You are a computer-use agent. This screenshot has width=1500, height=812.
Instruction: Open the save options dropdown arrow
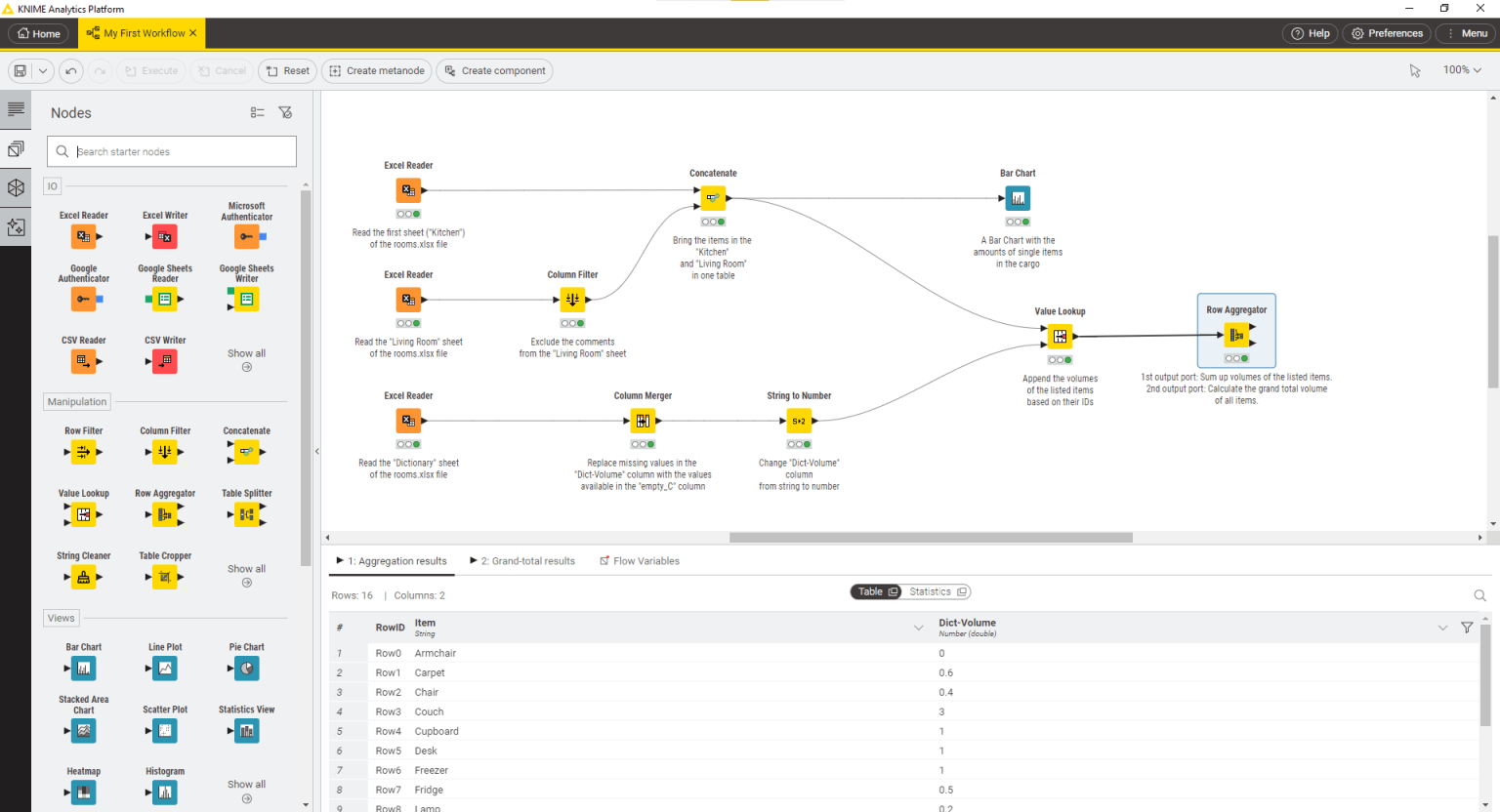43,71
